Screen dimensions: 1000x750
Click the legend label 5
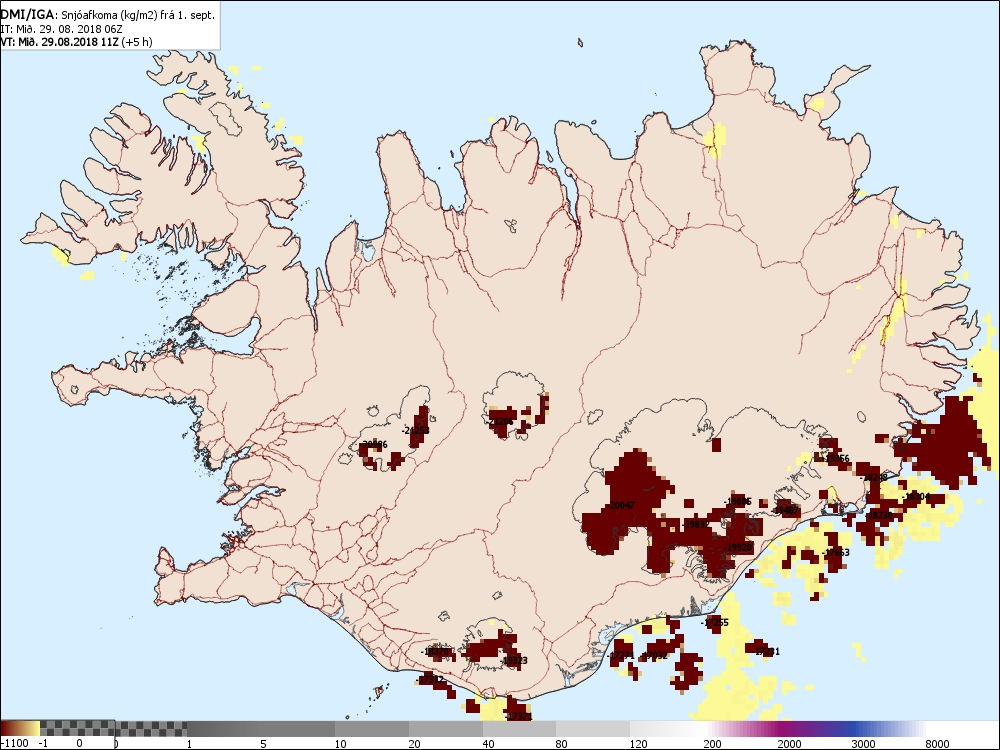tap(263, 743)
